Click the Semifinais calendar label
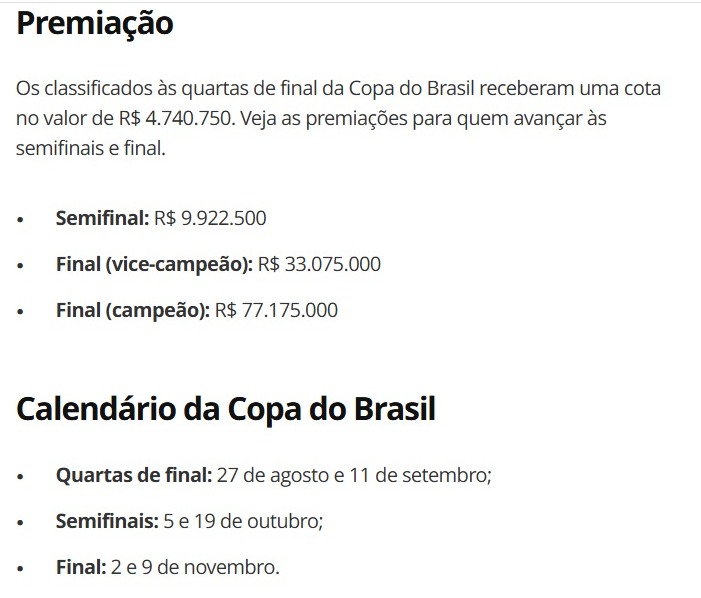The height and width of the screenshot is (598, 701). tap(107, 521)
